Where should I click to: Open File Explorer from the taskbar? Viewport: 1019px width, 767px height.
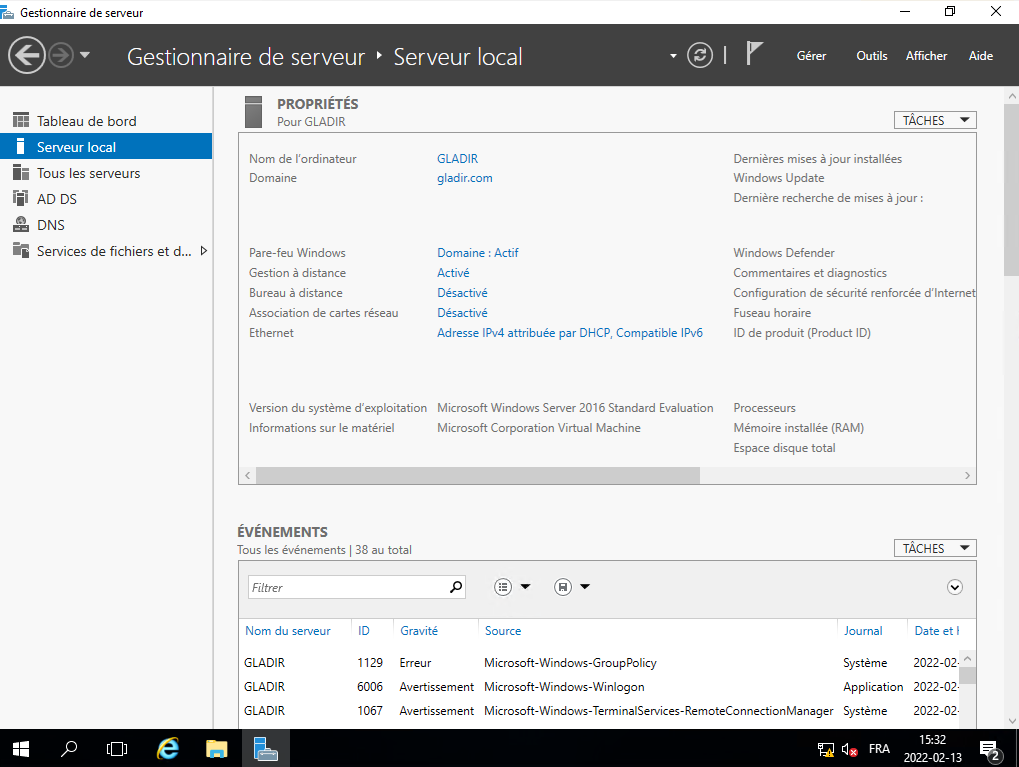pyautogui.click(x=217, y=748)
